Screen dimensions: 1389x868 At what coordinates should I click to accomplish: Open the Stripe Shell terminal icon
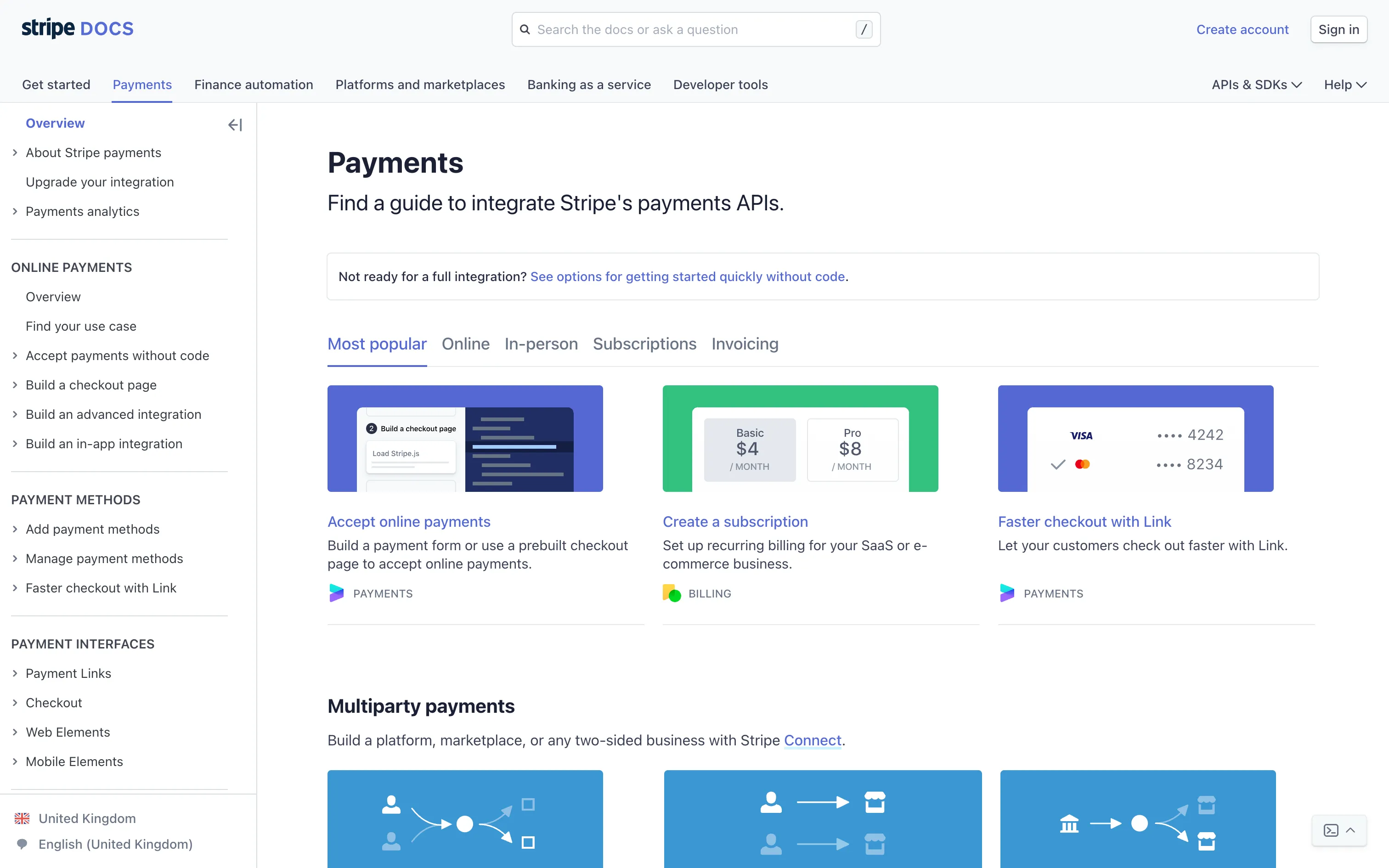pos(1331,830)
